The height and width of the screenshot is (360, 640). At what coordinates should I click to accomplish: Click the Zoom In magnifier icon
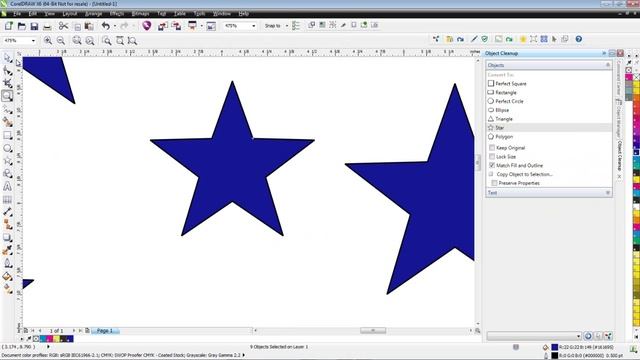tap(48, 40)
